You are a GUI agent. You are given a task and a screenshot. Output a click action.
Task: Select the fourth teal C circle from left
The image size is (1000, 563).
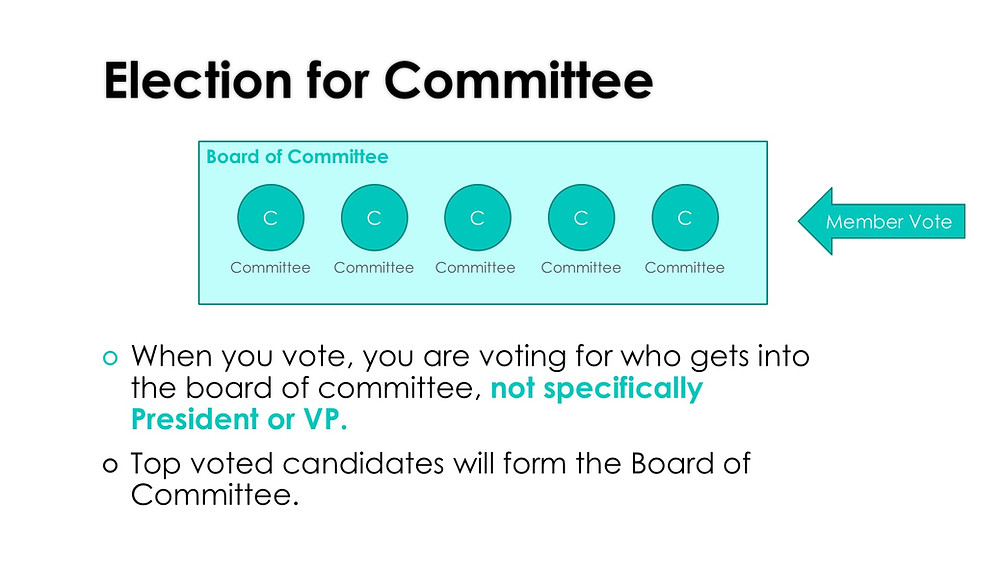pos(581,217)
